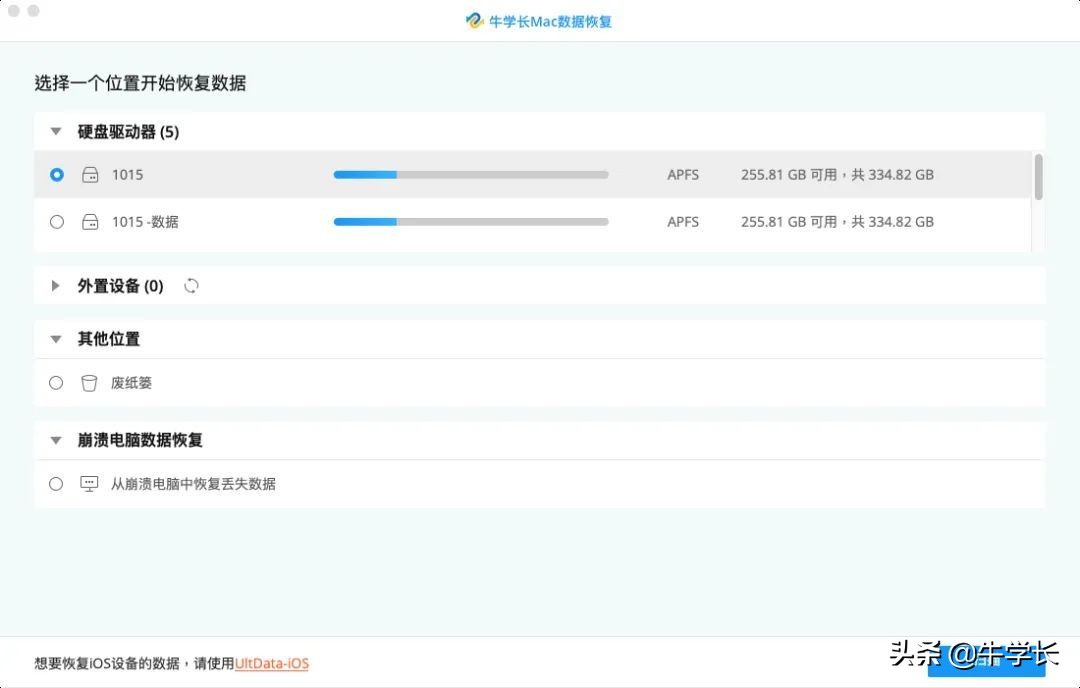Click the APFS label of drive 1015
This screenshot has height=688, width=1080.
(x=683, y=174)
